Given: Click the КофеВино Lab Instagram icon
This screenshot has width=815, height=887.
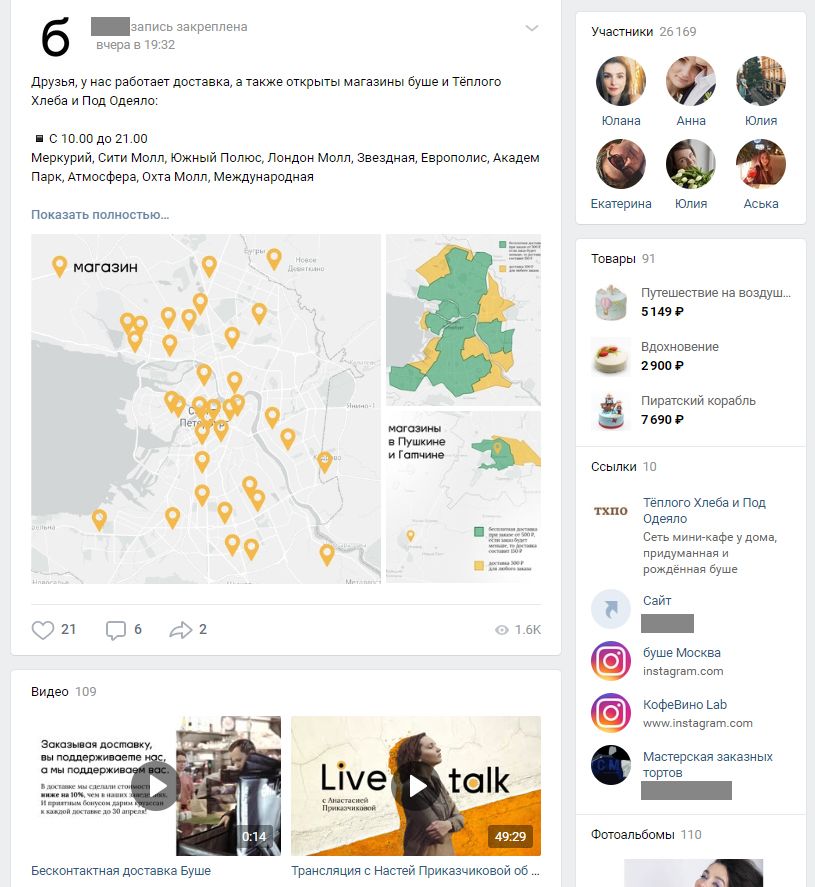Looking at the screenshot, I should [611, 713].
